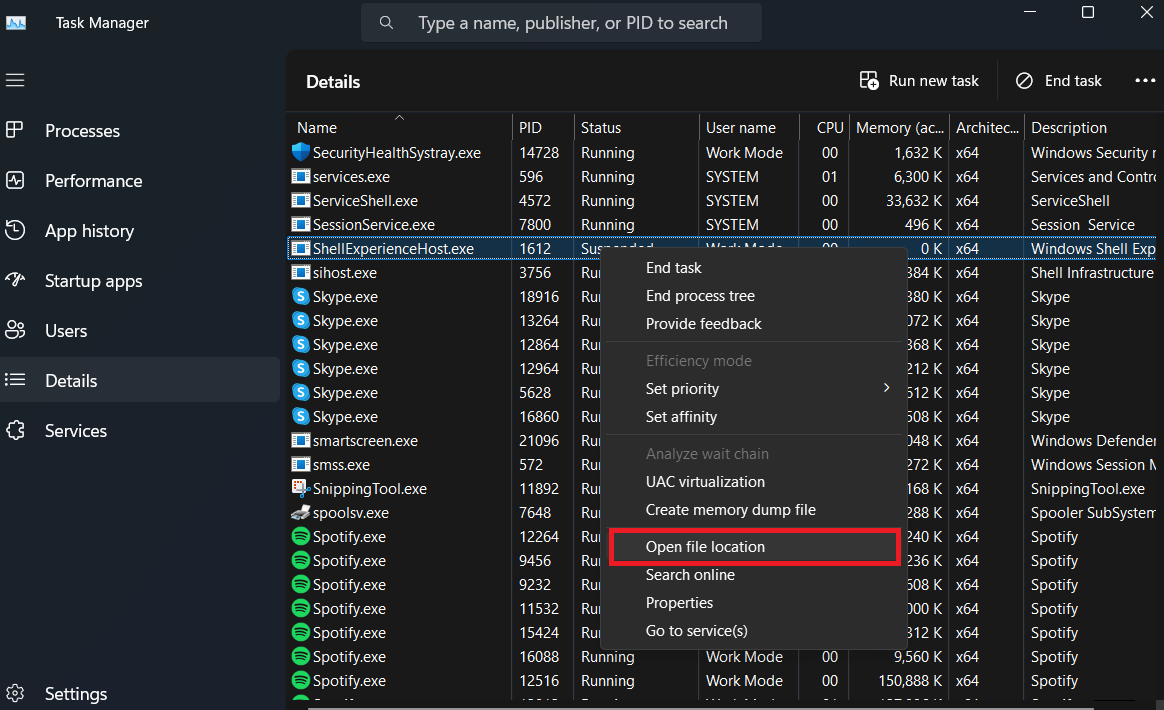Open the App history page
This screenshot has height=710, width=1164.
pos(140,231)
